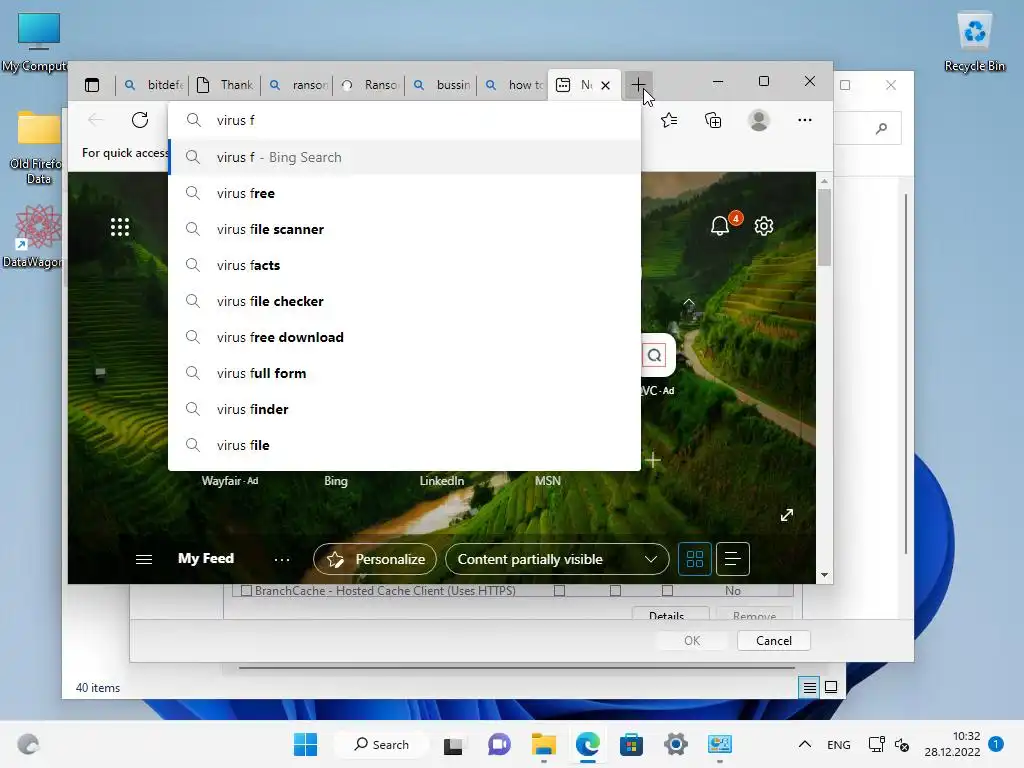Open the ENG language indicator
Image resolution: width=1024 pixels, height=768 pixels.
(x=839, y=744)
